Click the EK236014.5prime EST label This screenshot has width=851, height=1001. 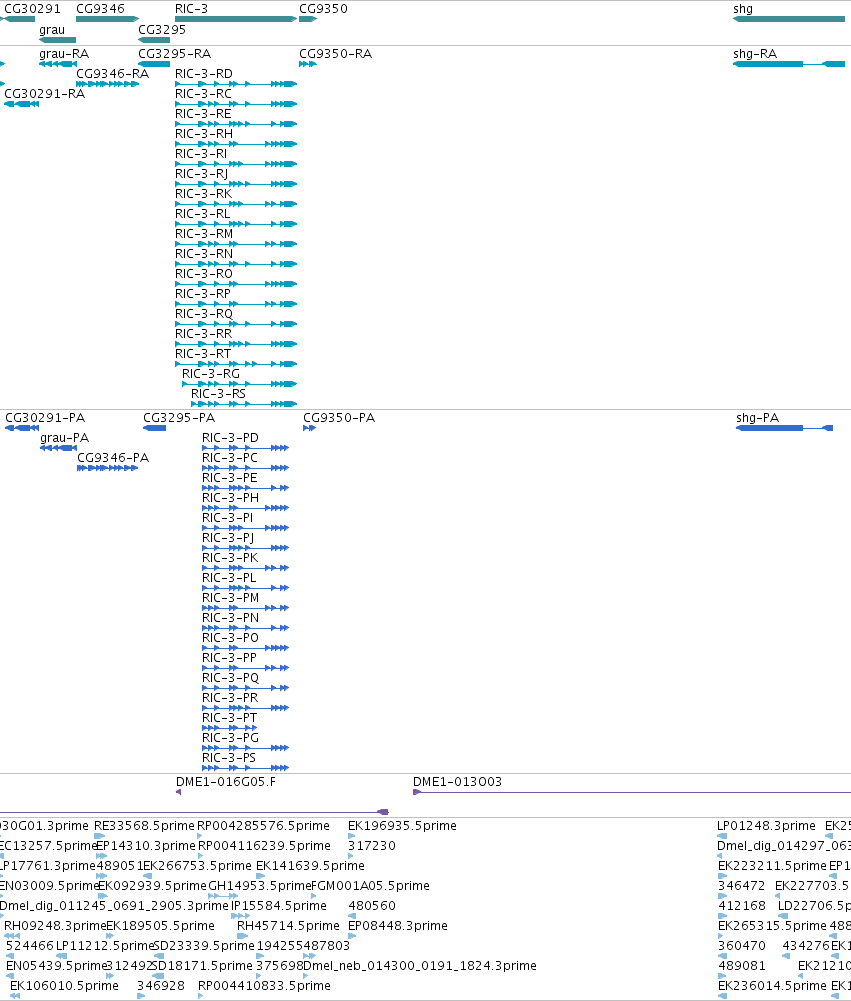pyautogui.click(x=772, y=986)
